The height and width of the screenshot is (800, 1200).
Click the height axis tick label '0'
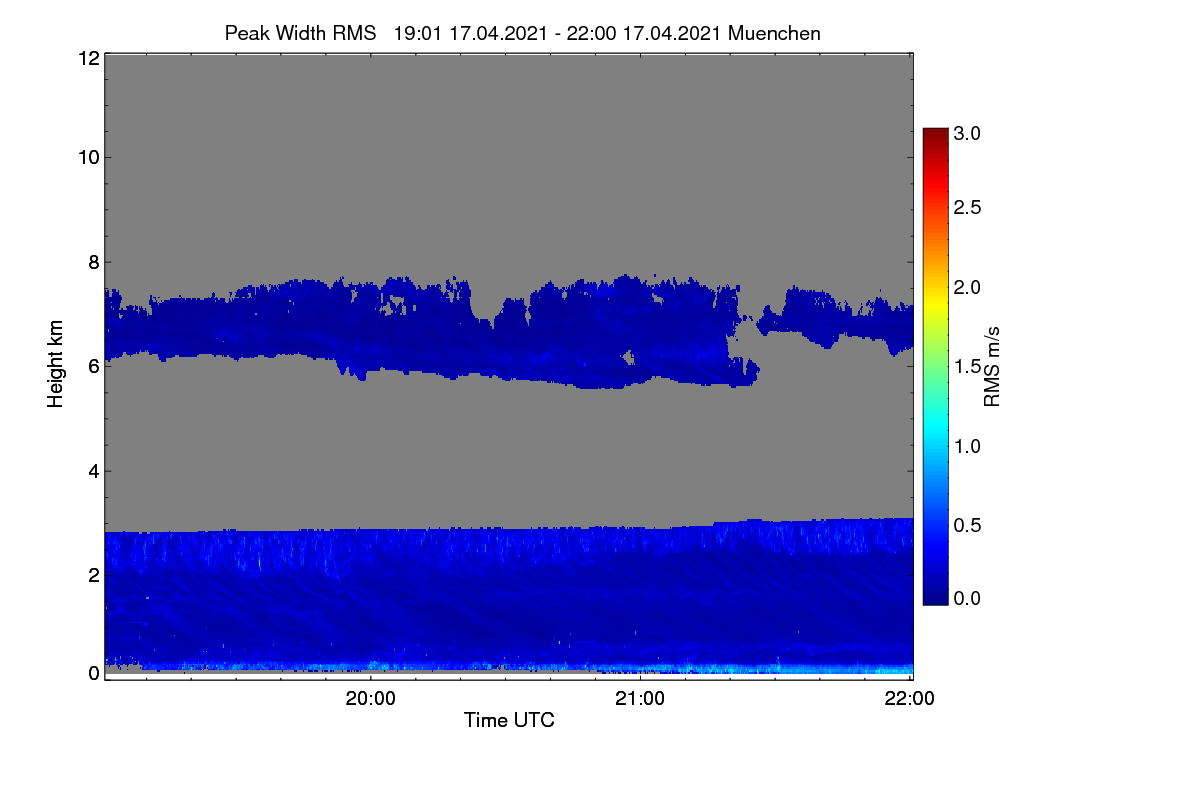tap(93, 673)
